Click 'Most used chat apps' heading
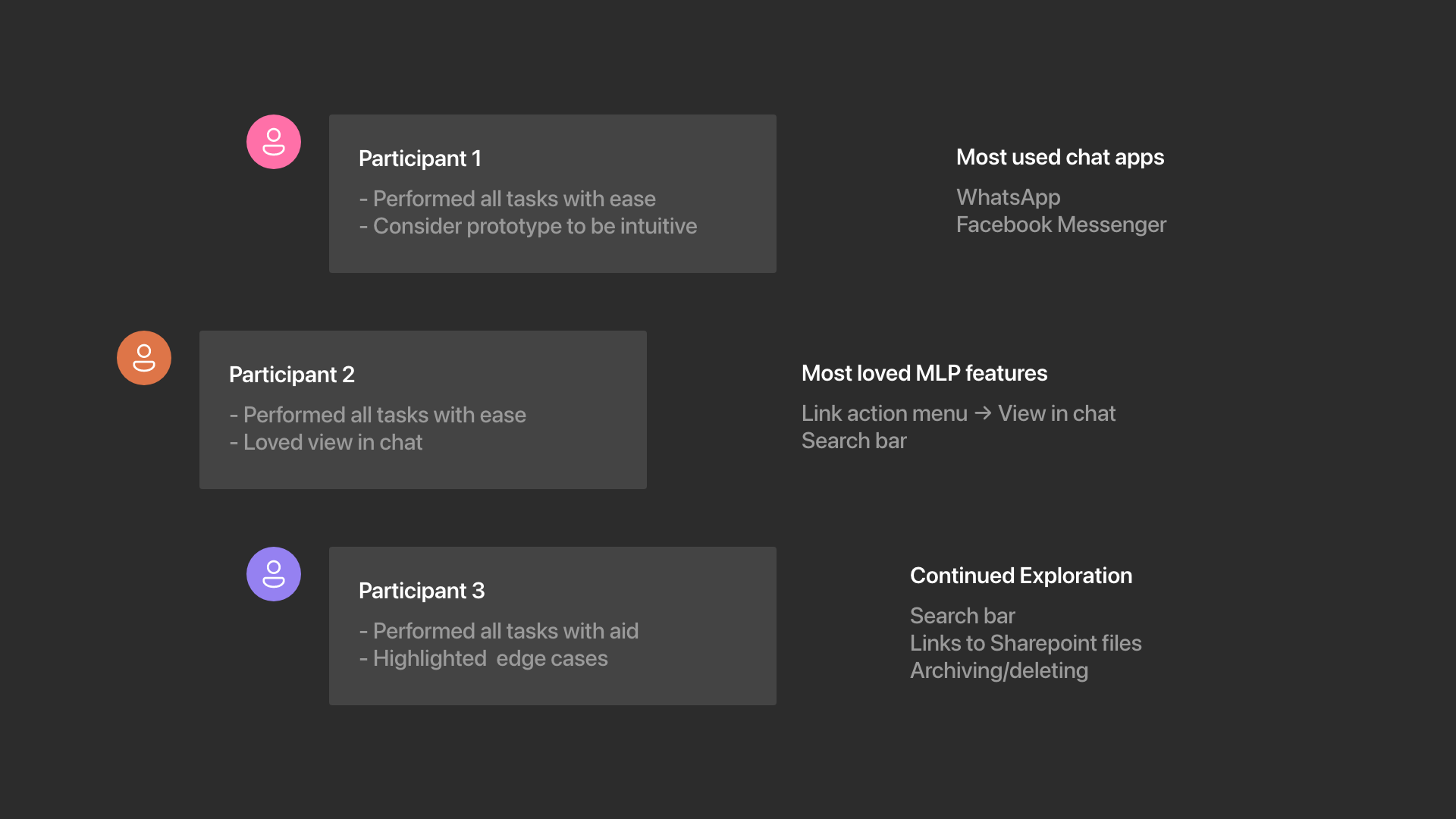The height and width of the screenshot is (819, 1456). [x=1059, y=157]
